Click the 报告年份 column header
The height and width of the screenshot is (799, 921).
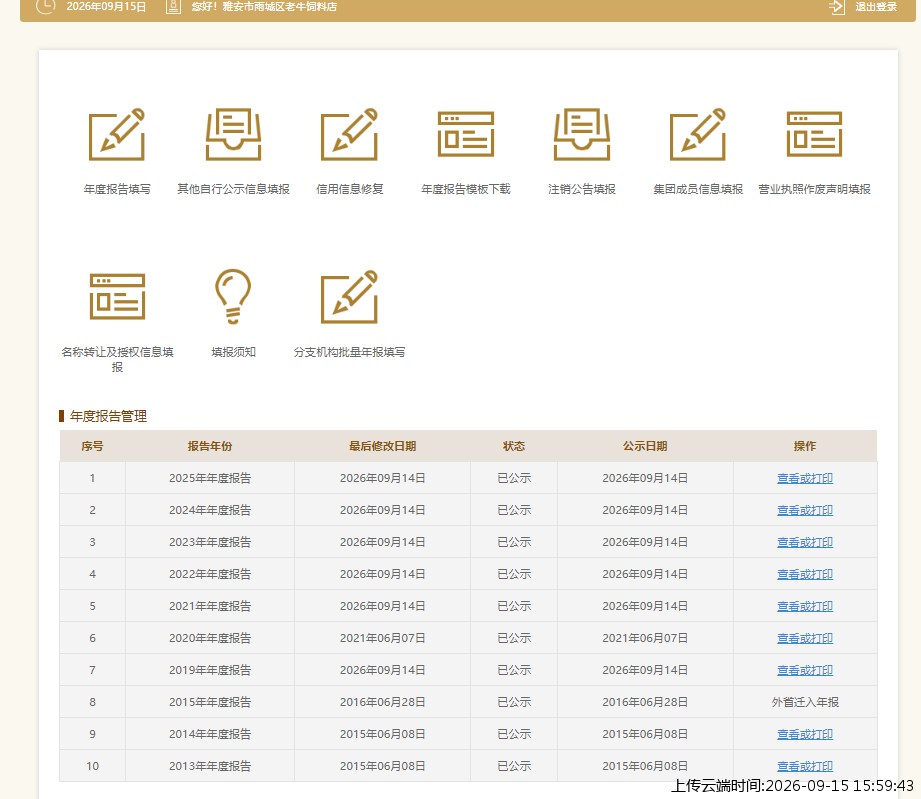pyautogui.click(x=210, y=446)
